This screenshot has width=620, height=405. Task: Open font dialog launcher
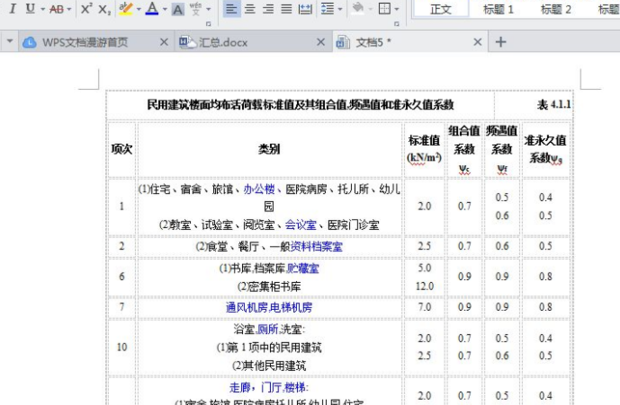(x=208, y=24)
